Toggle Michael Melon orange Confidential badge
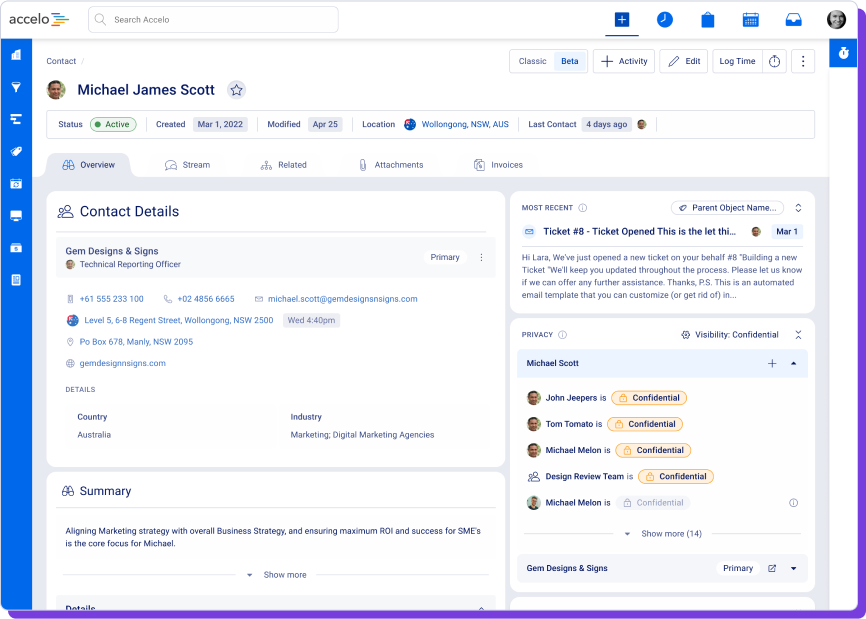The width and height of the screenshot is (866, 619). [653, 450]
